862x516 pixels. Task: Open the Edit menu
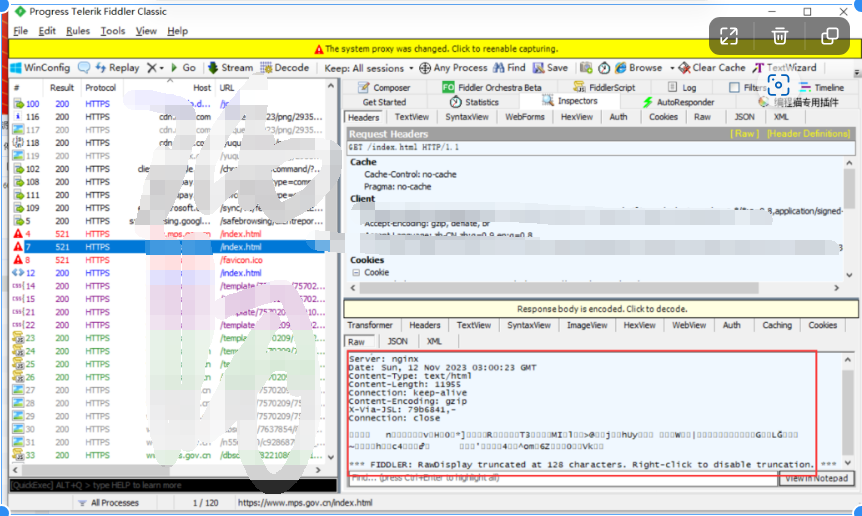(47, 31)
